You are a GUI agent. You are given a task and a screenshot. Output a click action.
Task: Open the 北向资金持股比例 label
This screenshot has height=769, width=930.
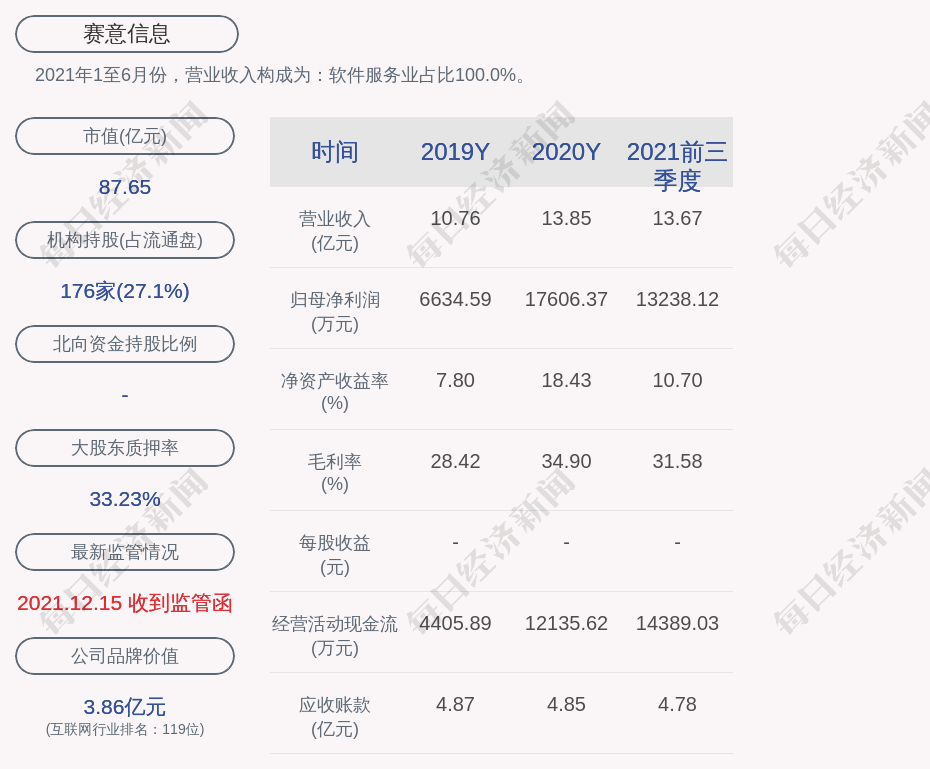(x=125, y=344)
